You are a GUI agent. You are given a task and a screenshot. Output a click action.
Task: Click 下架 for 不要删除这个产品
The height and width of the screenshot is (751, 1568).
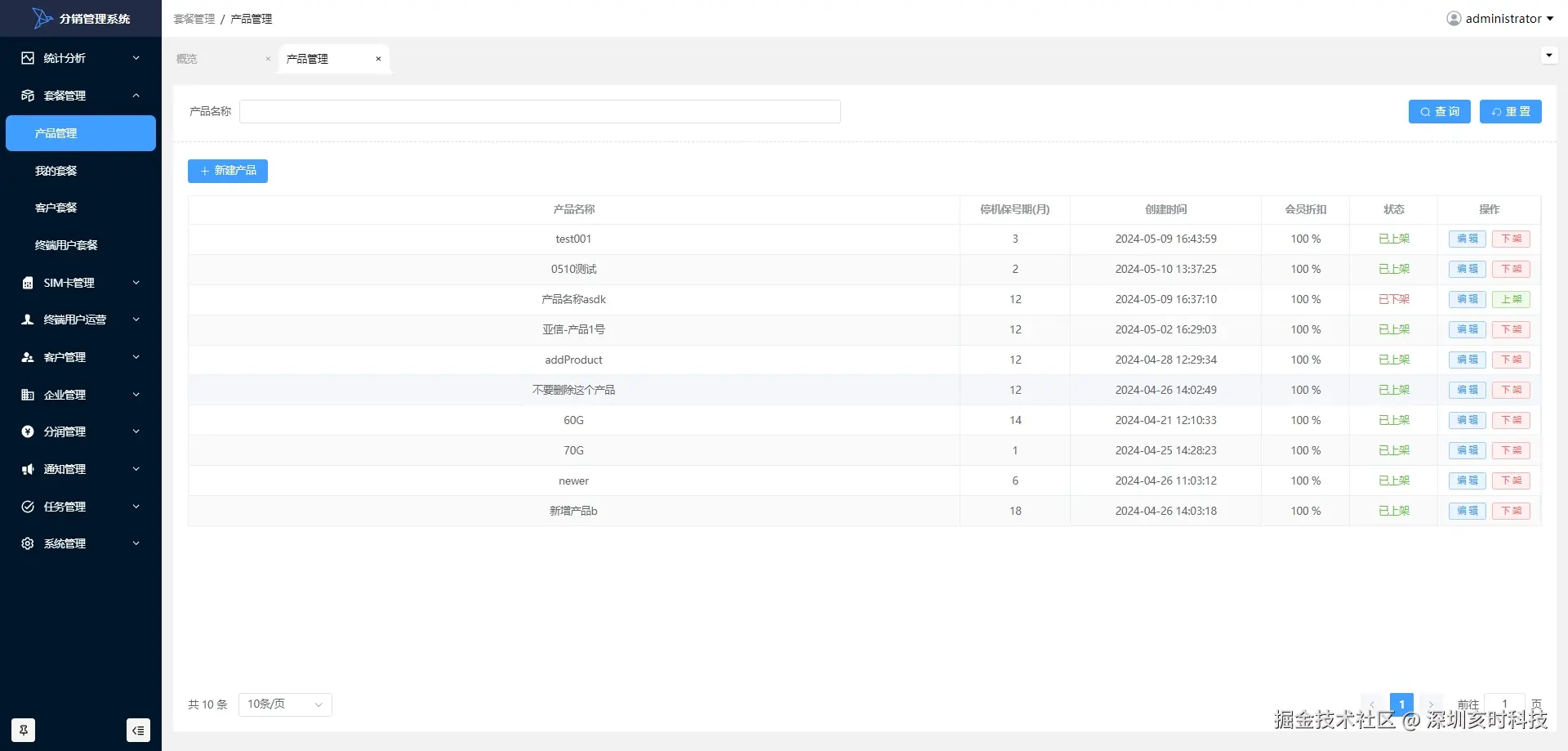pos(1511,390)
